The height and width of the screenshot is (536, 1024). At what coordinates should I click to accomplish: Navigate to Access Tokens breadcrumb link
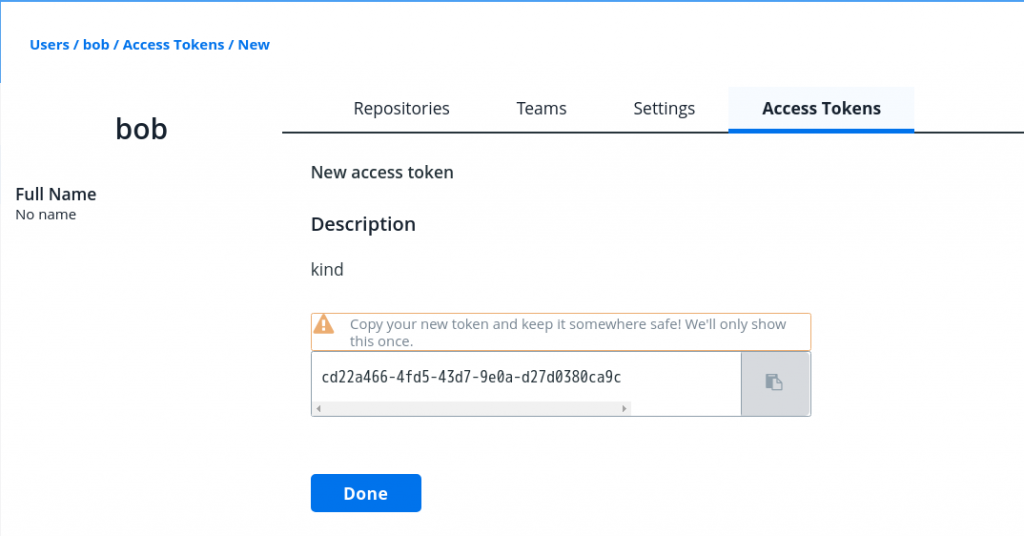pos(173,44)
